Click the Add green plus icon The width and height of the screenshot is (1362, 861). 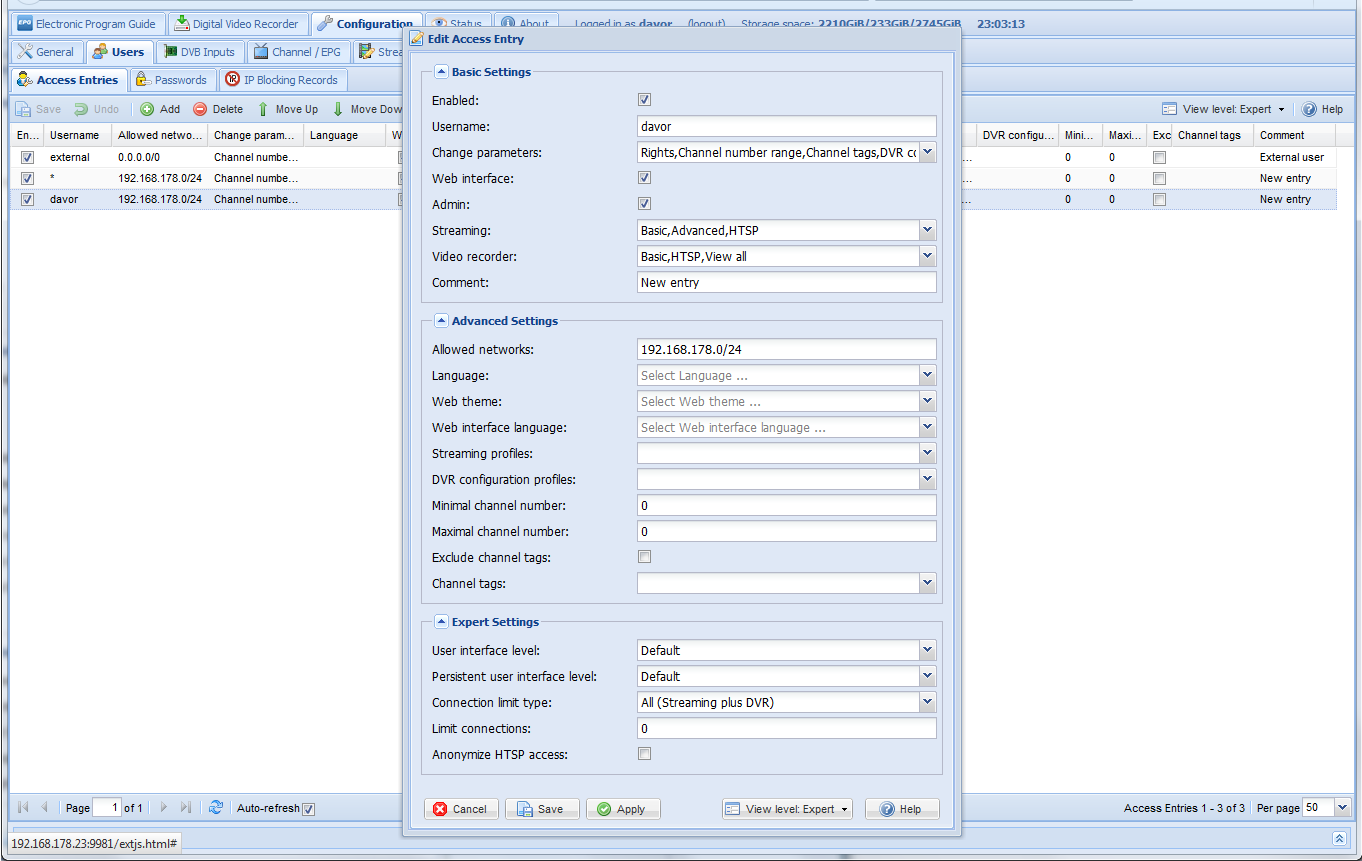point(147,109)
